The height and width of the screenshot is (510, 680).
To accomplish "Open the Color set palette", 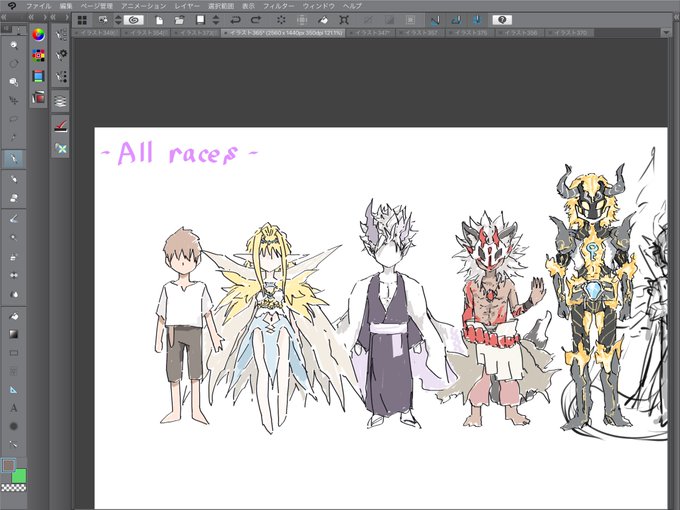I will [39, 56].
